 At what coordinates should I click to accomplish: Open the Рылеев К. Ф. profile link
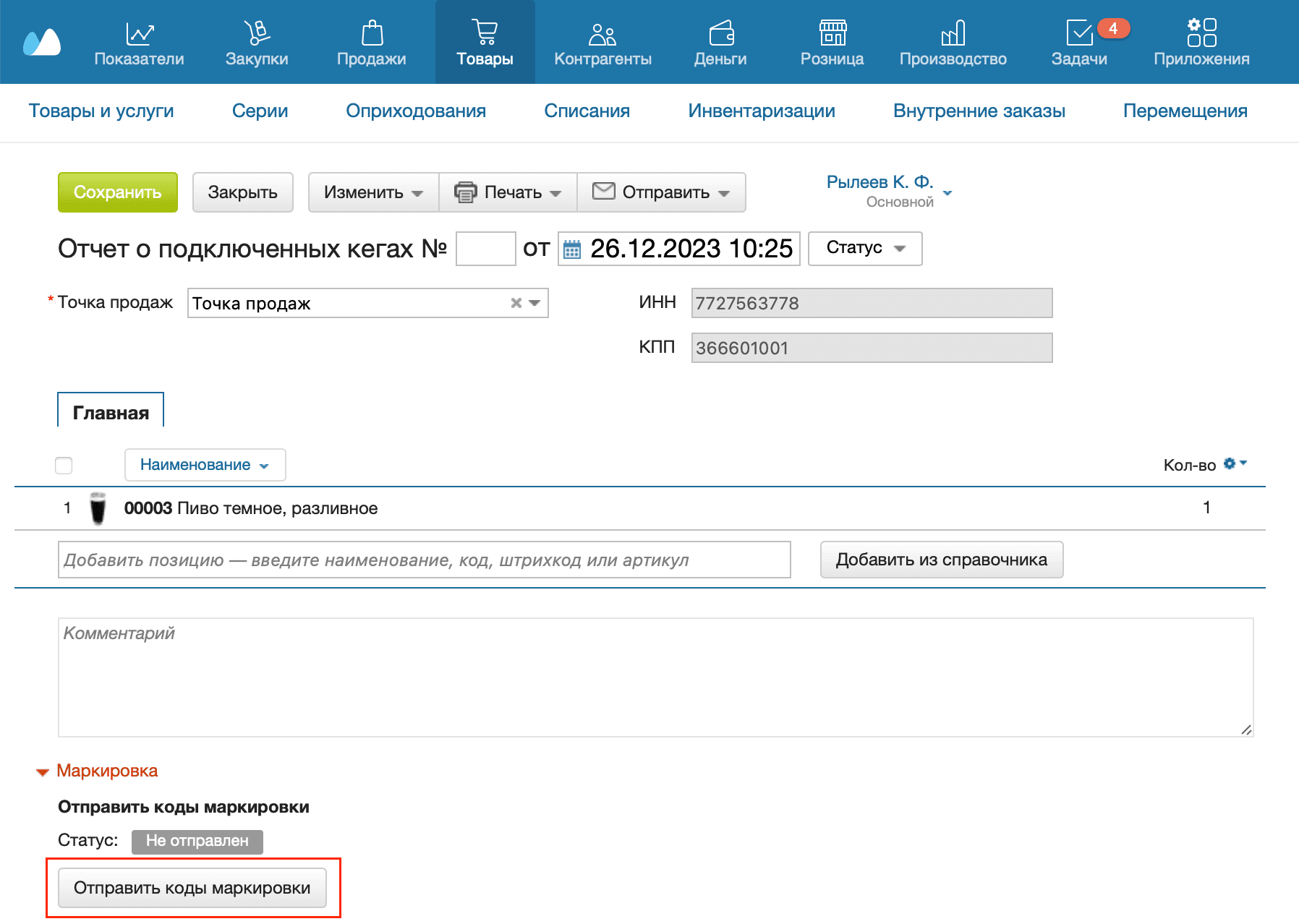[x=880, y=181]
